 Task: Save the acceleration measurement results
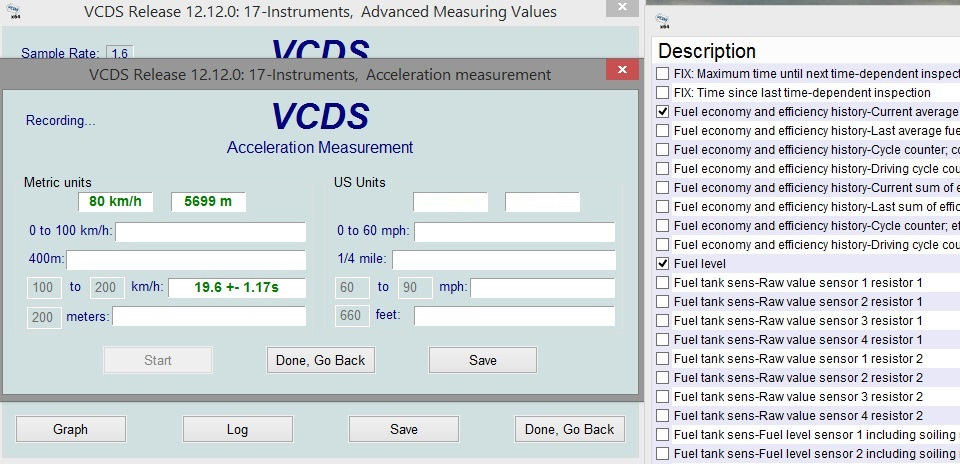[482, 361]
